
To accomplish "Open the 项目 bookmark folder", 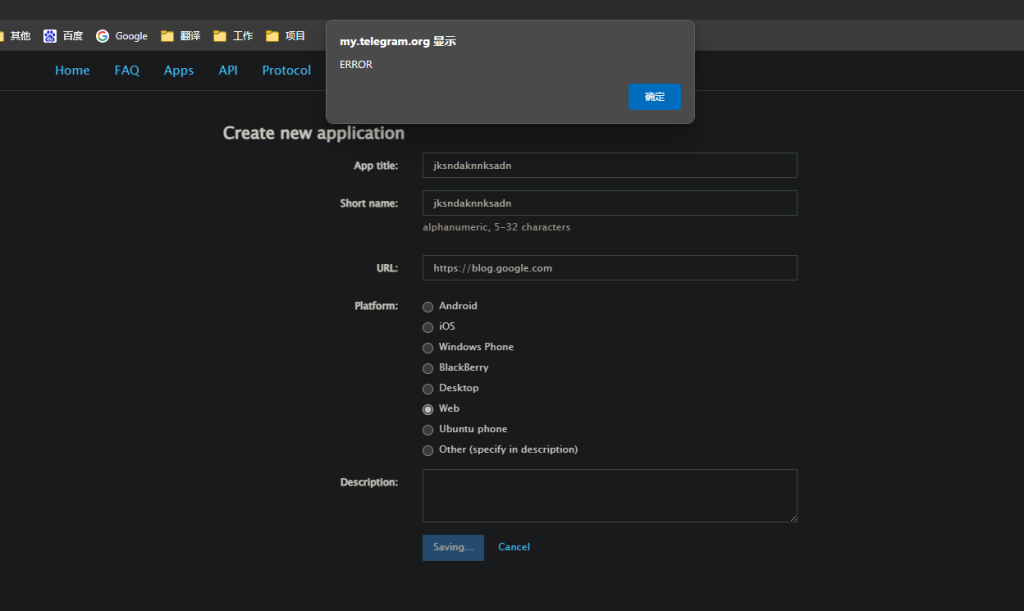I will point(286,36).
